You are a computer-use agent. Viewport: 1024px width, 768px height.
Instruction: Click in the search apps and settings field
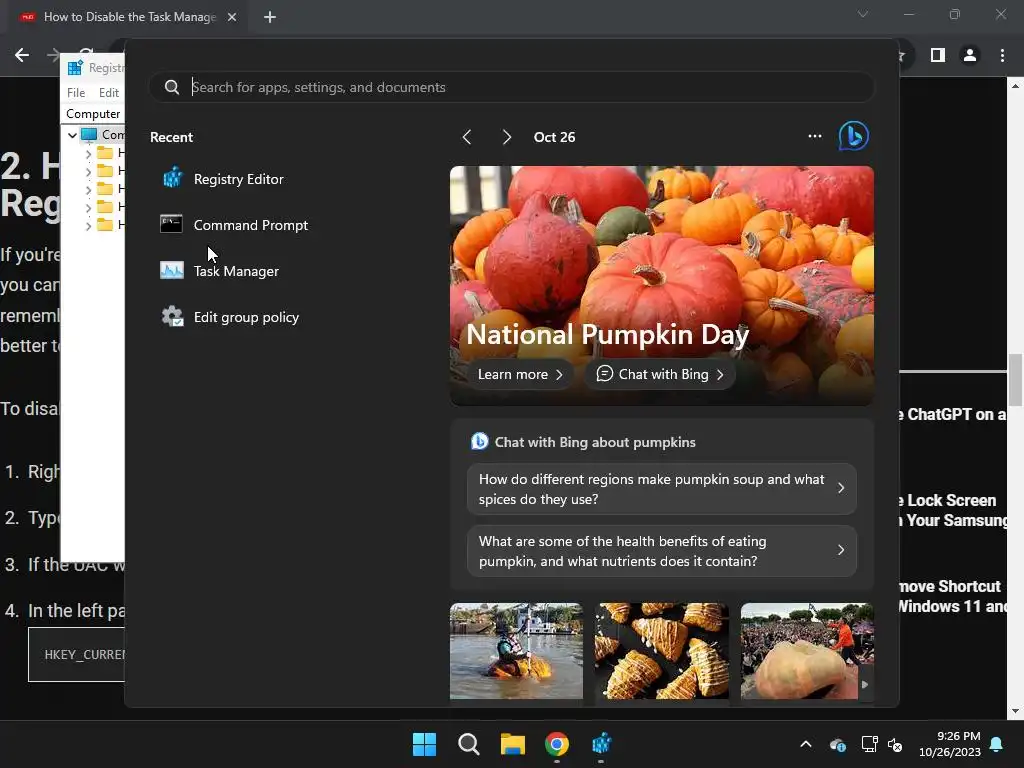511,88
